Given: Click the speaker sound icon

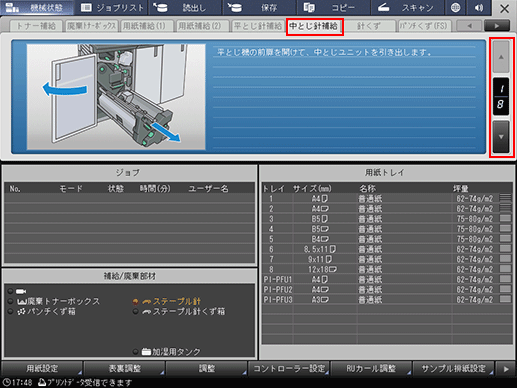Looking at the screenshot, I should (479, 8).
